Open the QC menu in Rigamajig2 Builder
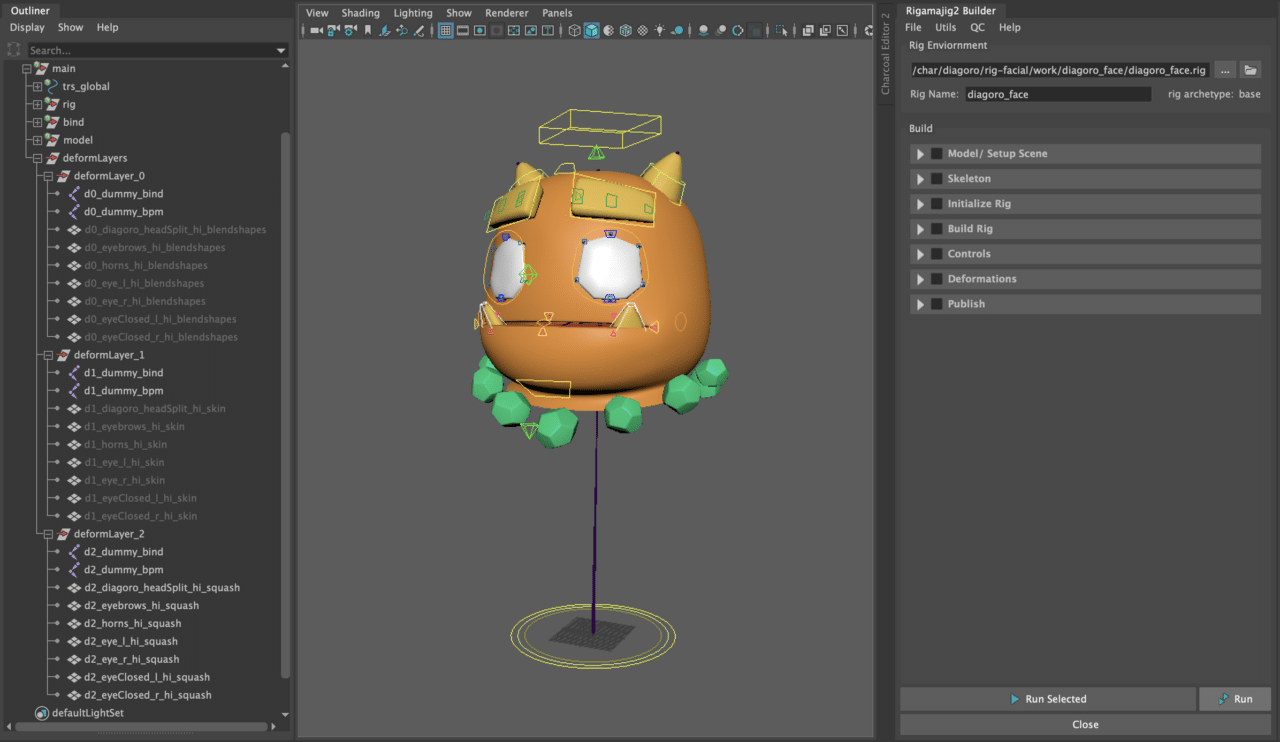The height and width of the screenshot is (742, 1280). pos(976,28)
